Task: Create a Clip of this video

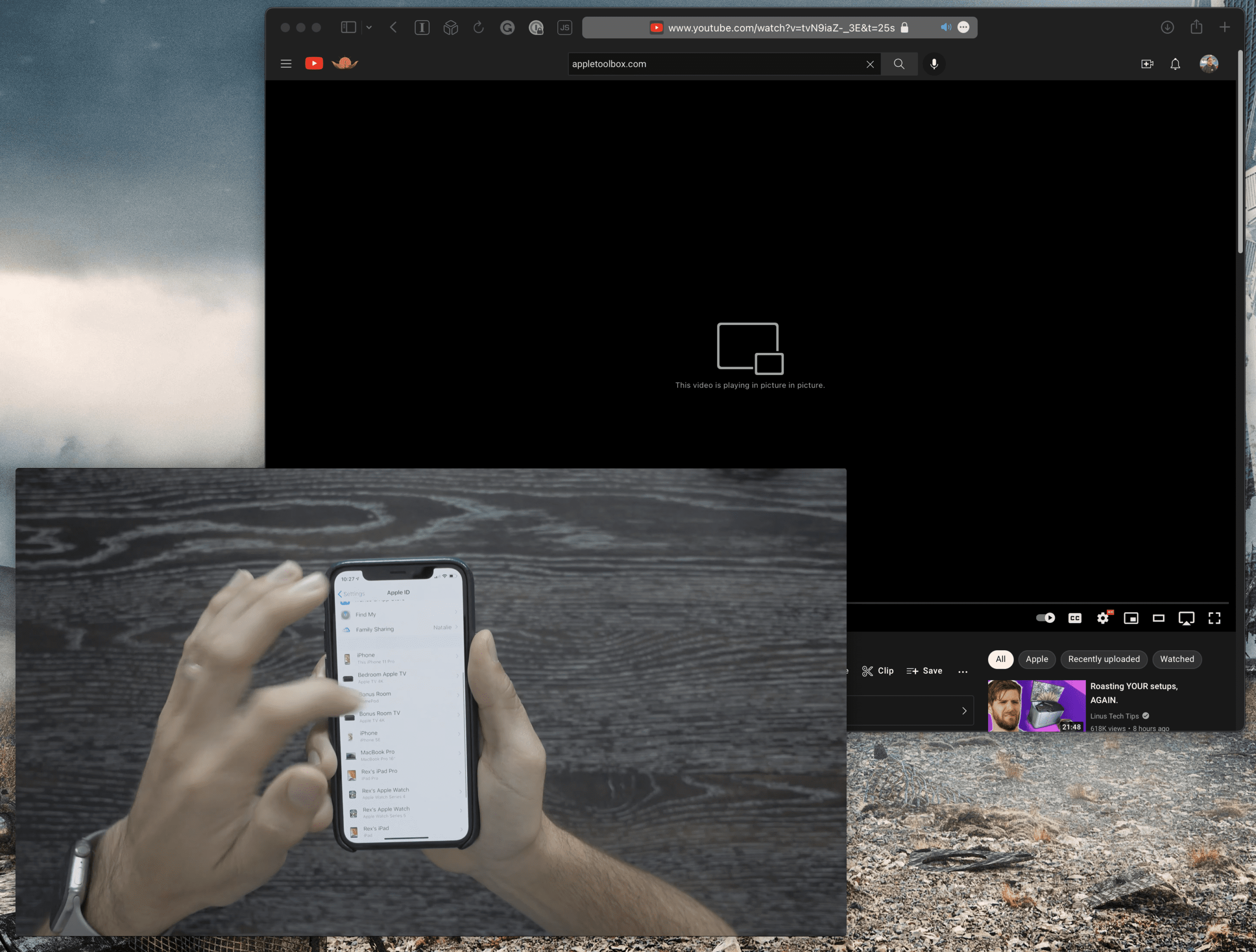Action: [878, 671]
